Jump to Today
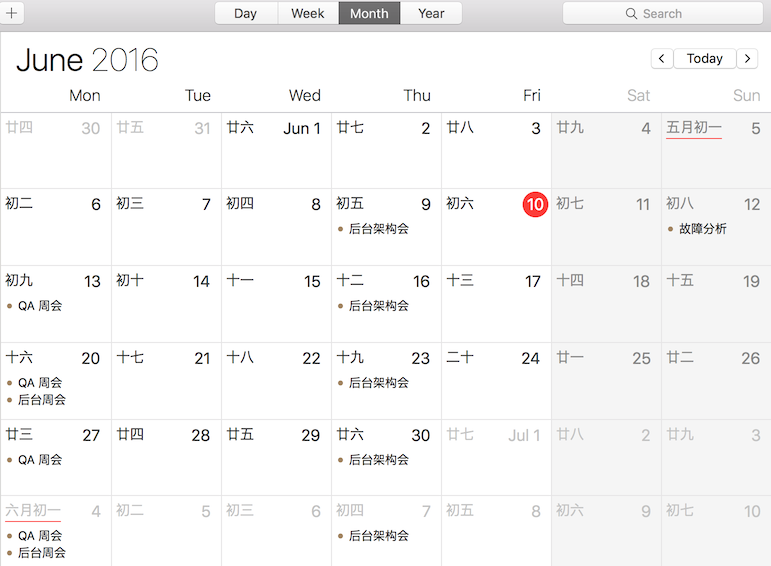 [x=704, y=59]
